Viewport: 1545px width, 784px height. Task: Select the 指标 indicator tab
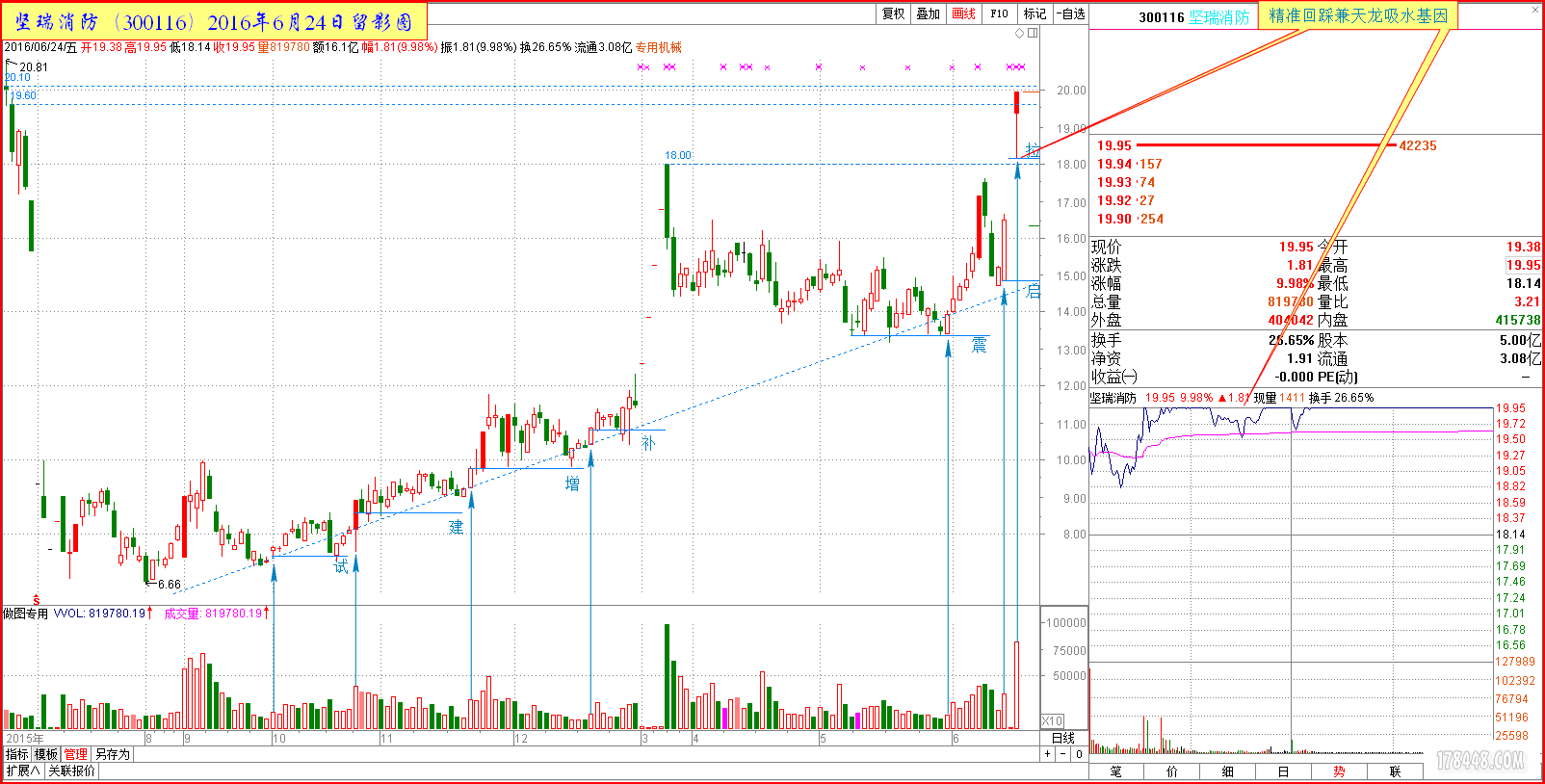[17, 754]
